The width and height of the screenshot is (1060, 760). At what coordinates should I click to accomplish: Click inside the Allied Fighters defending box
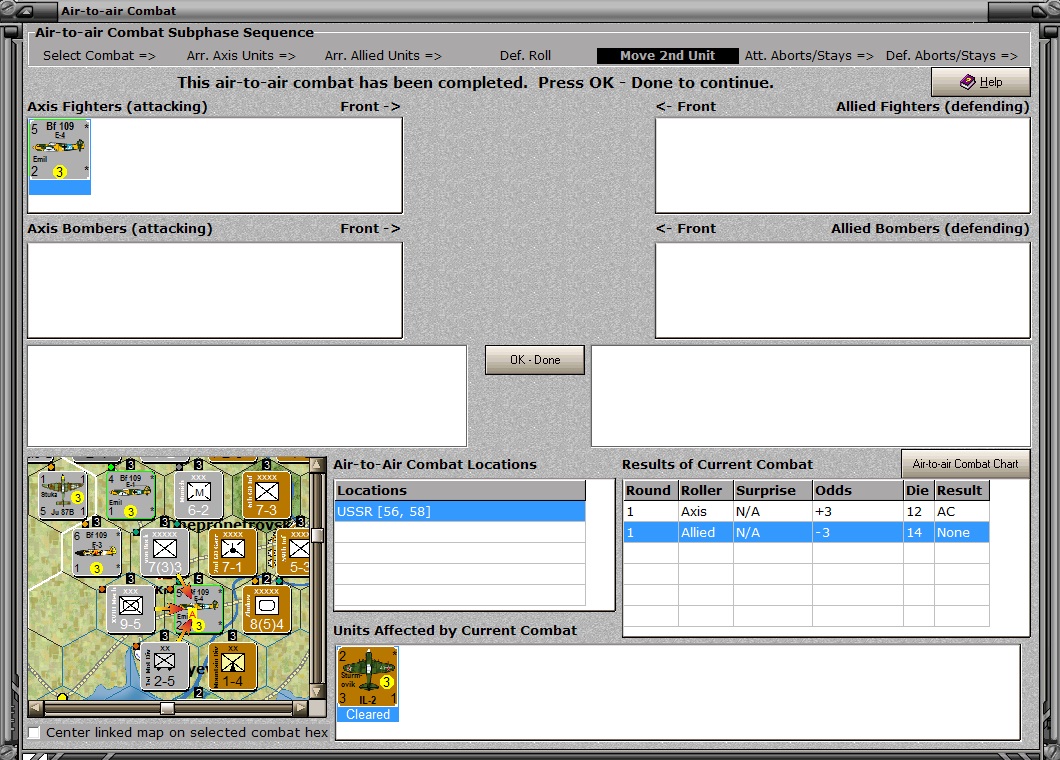pos(843,166)
